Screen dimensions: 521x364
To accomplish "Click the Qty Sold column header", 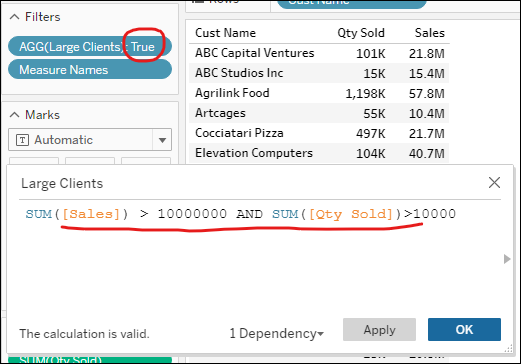I will pyautogui.click(x=361, y=33).
